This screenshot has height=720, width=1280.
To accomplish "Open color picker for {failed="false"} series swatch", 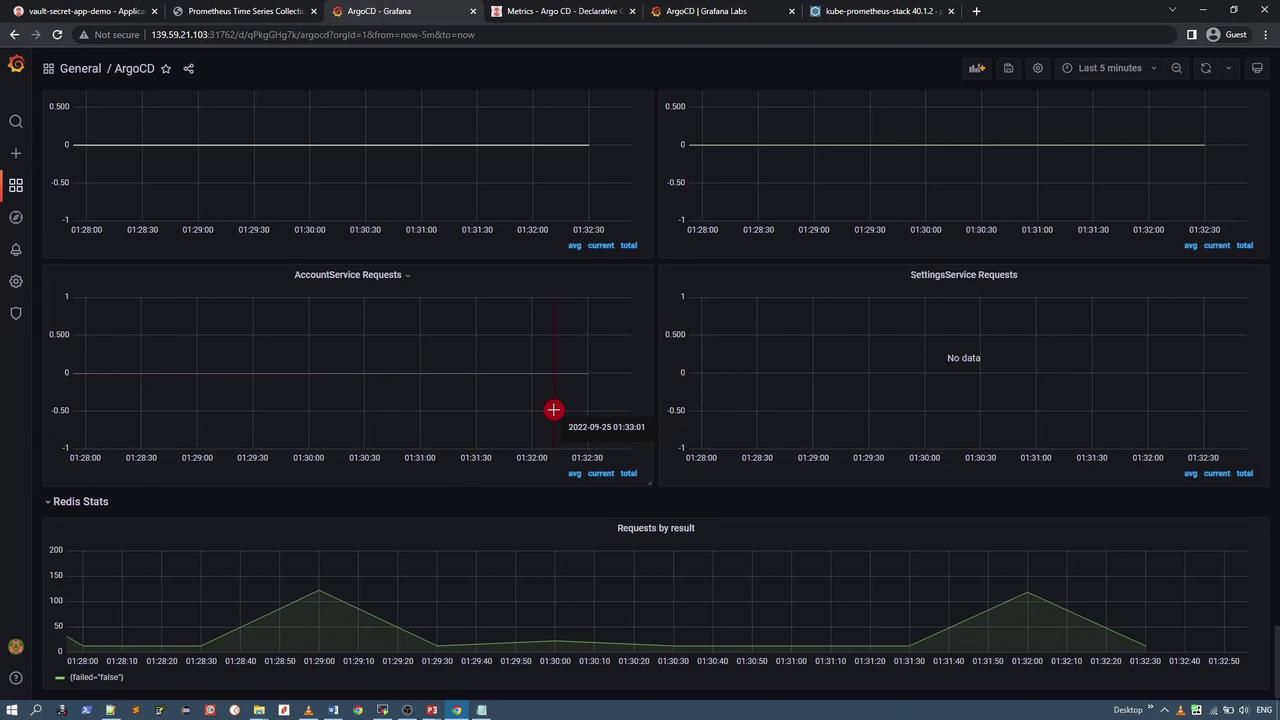I will (x=60, y=678).
